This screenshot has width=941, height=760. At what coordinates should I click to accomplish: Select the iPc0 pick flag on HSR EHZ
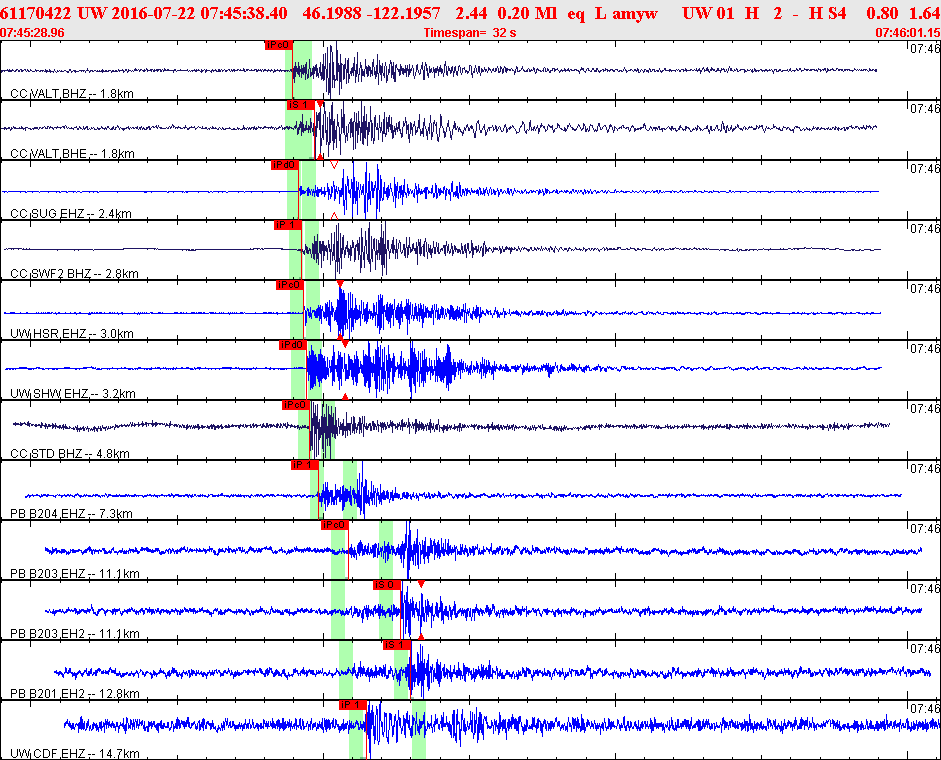pos(289,285)
